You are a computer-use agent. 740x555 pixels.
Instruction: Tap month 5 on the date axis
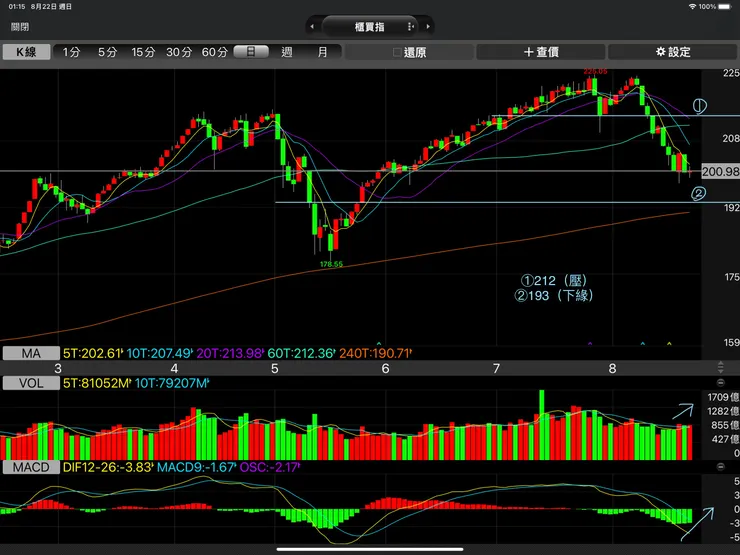[275, 369]
